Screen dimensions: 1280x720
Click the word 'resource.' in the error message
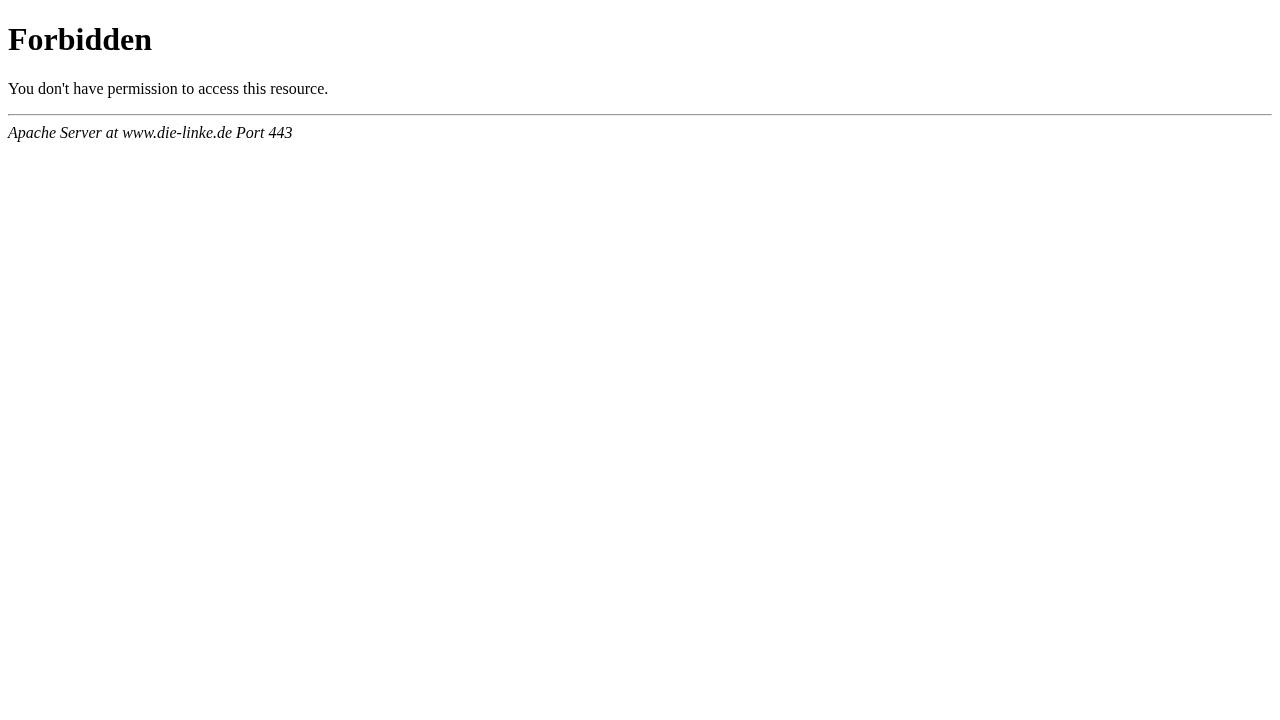tap(299, 89)
